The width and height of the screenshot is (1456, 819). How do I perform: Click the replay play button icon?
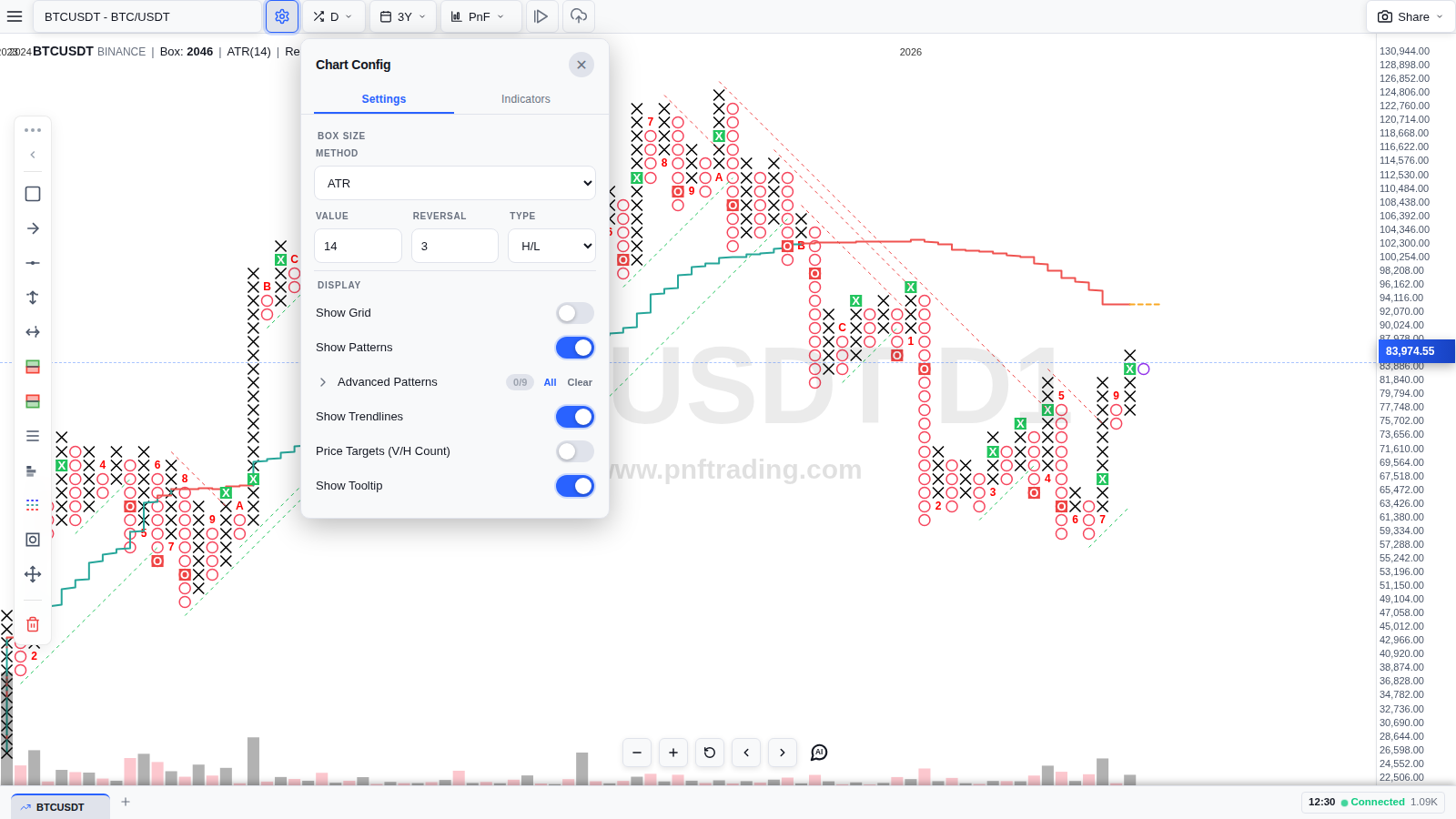(541, 16)
